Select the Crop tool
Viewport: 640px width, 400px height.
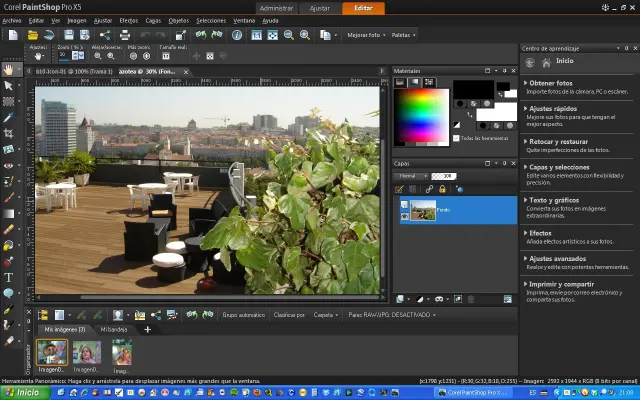pyautogui.click(x=9, y=133)
